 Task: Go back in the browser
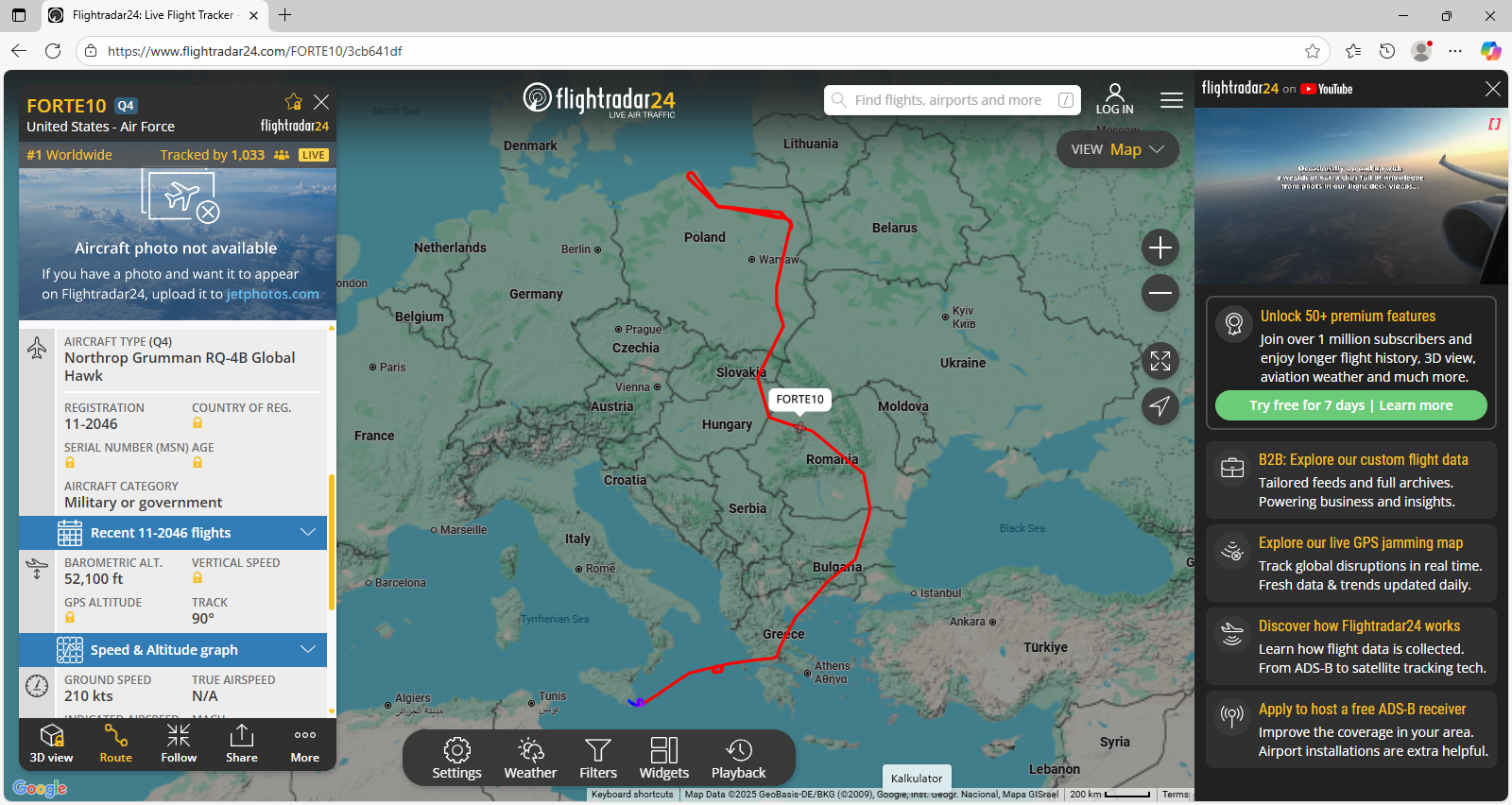[19, 51]
